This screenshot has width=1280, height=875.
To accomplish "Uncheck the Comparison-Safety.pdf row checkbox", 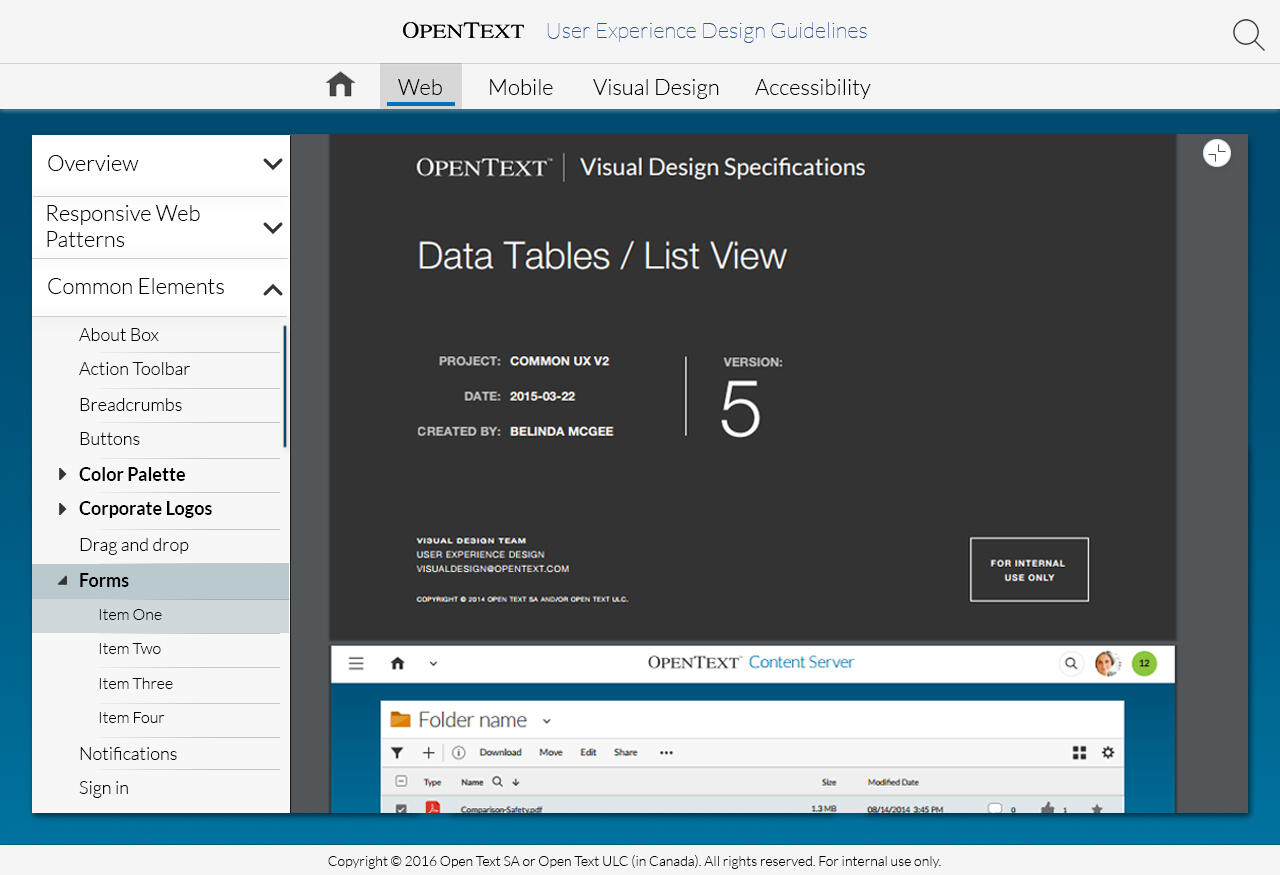I will coord(401,808).
